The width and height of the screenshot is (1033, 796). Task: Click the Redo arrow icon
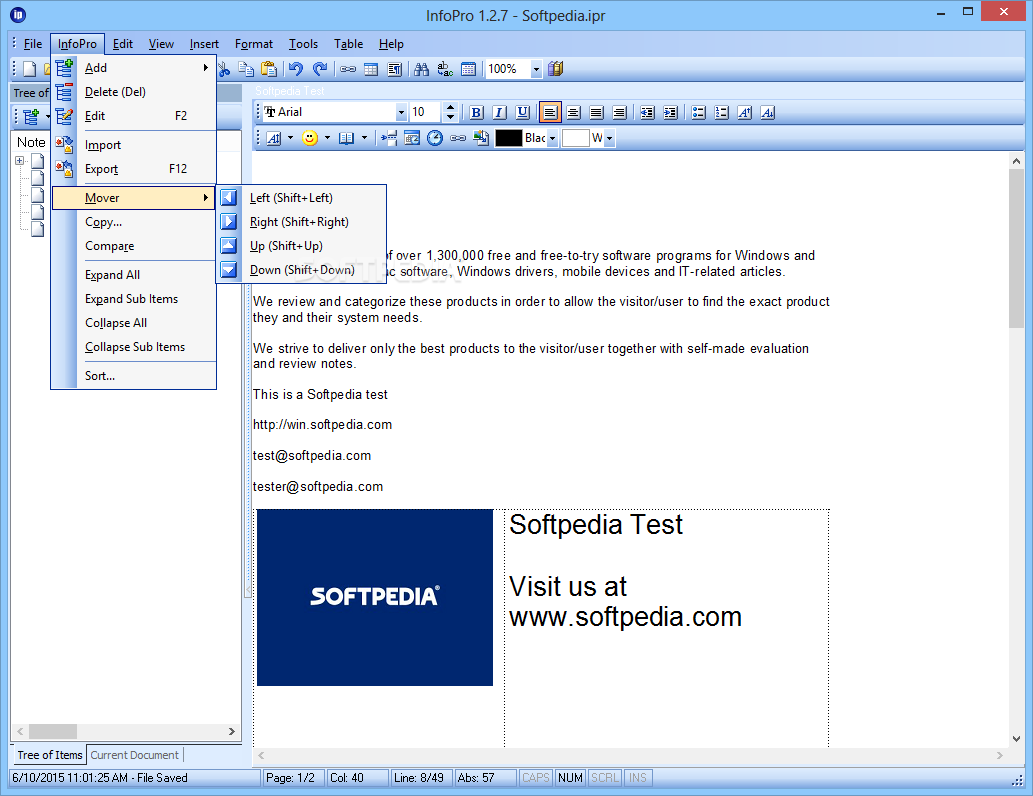coord(320,69)
